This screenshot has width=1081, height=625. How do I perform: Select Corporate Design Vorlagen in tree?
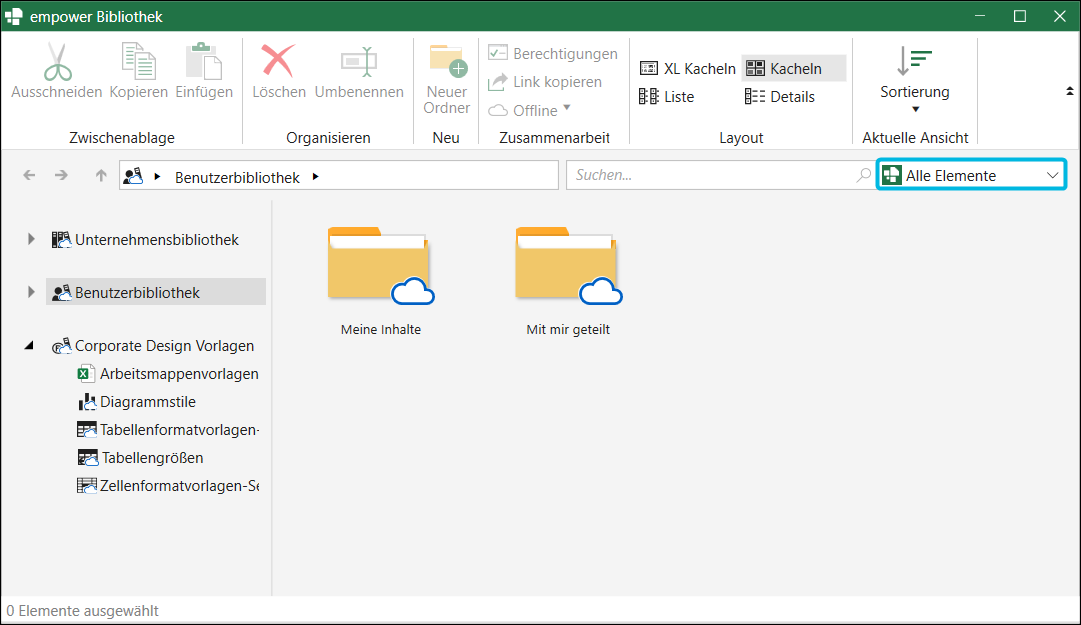point(153,345)
